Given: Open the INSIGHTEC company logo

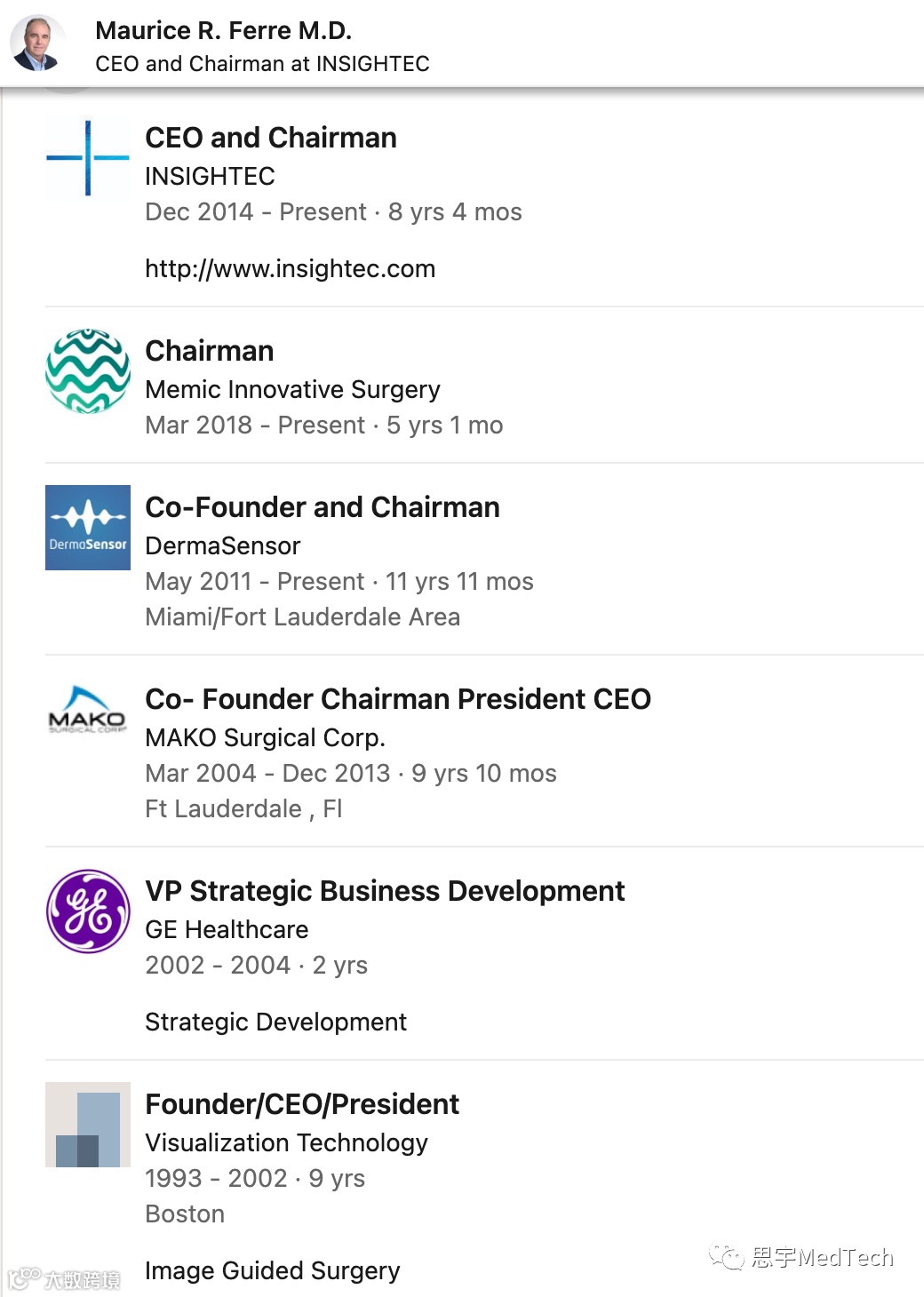Looking at the screenshot, I should [x=88, y=158].
